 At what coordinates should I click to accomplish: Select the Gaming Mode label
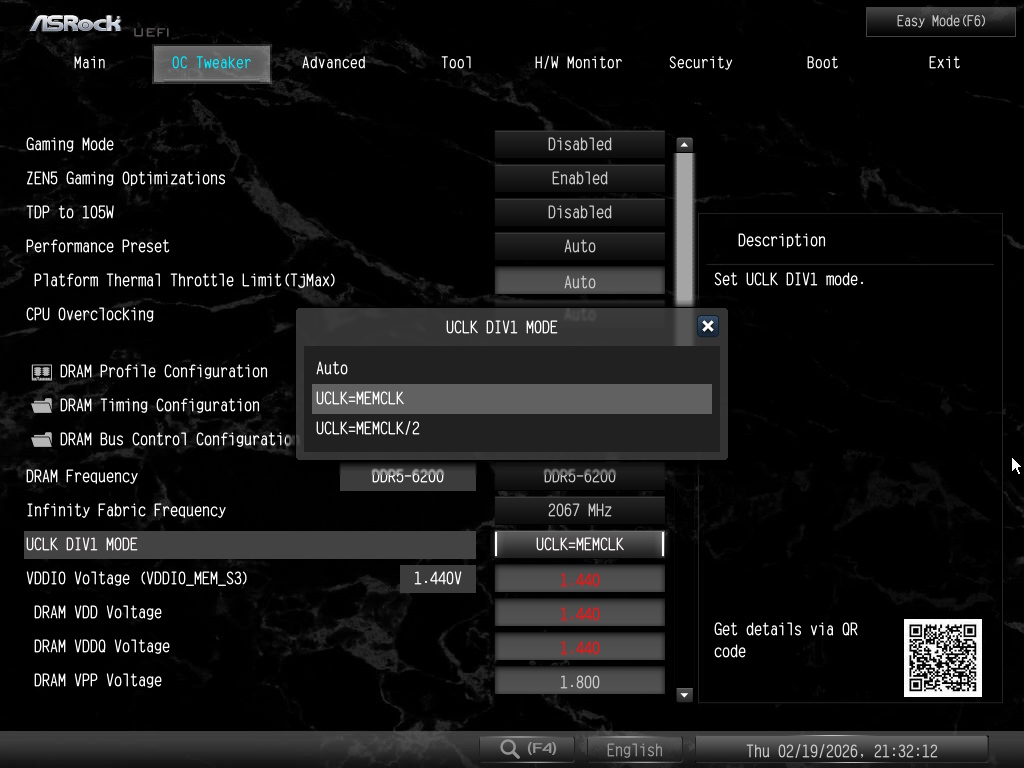pos(70,144)
